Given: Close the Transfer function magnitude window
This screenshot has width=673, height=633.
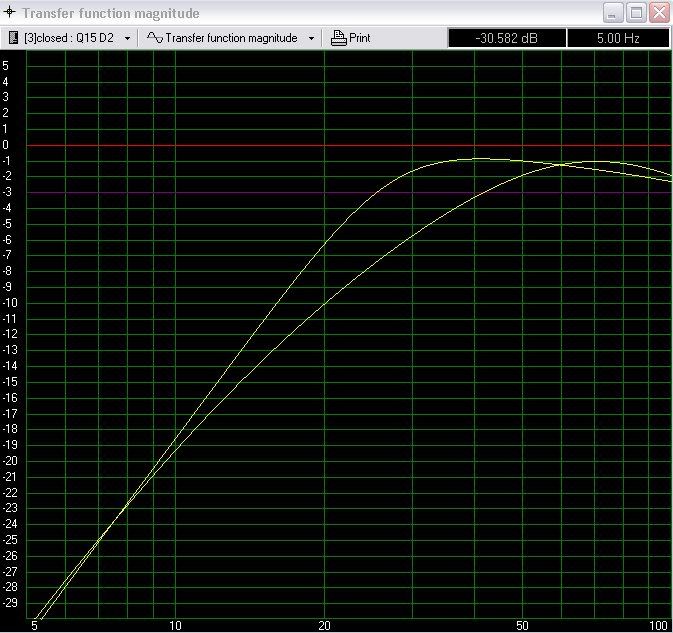Looking at the screenshot, I should coord(659,13).
